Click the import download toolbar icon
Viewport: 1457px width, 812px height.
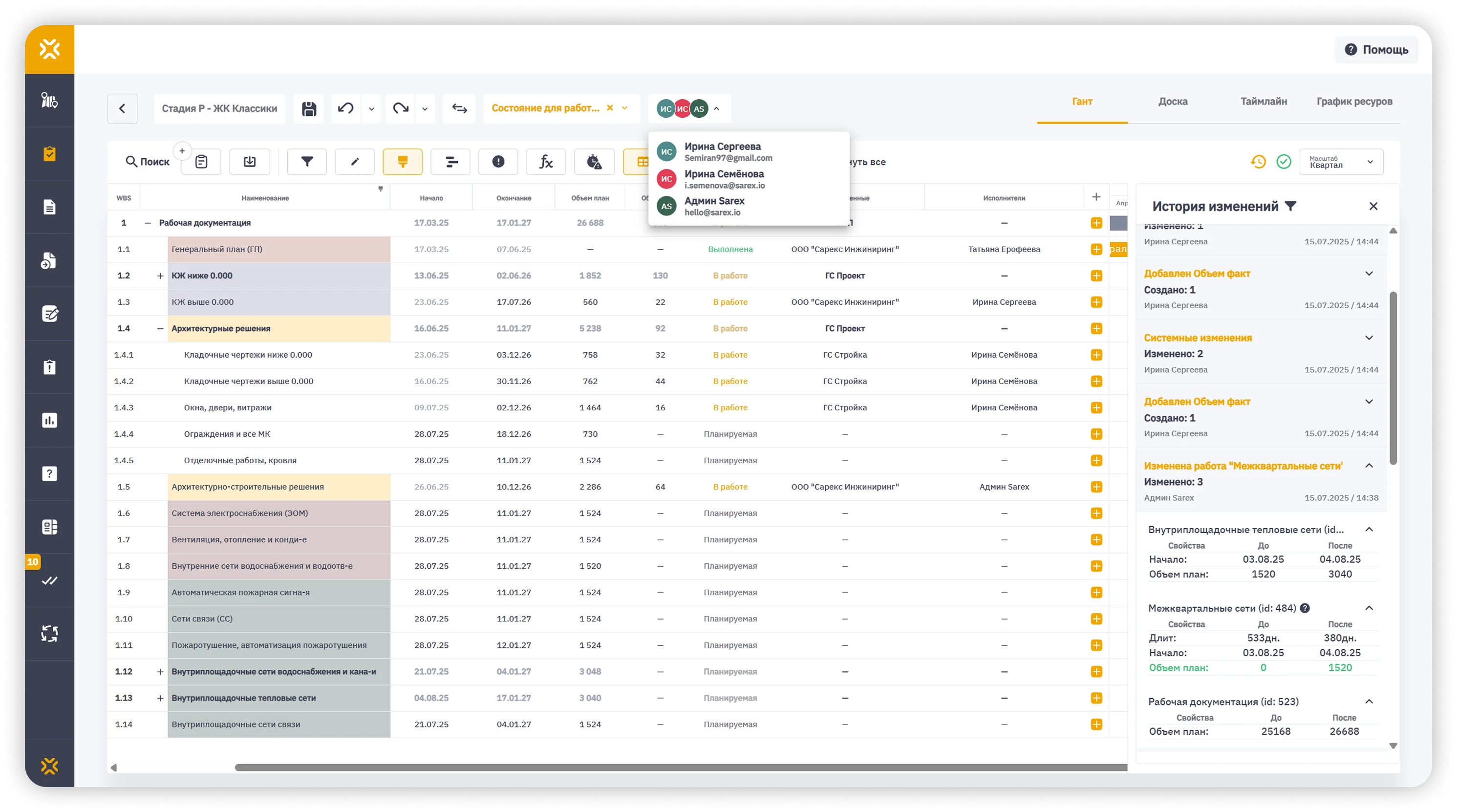tap(250, 162)
